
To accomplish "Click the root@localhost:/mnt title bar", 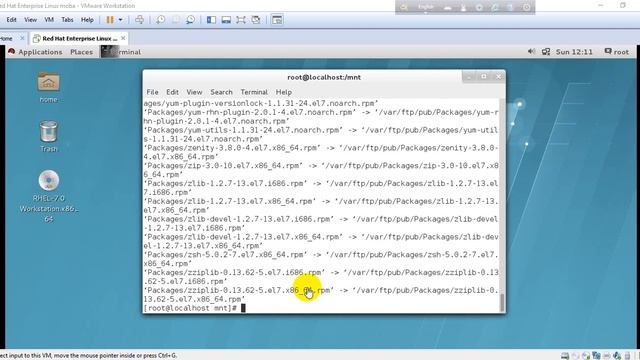I will (x=324, y=77).
